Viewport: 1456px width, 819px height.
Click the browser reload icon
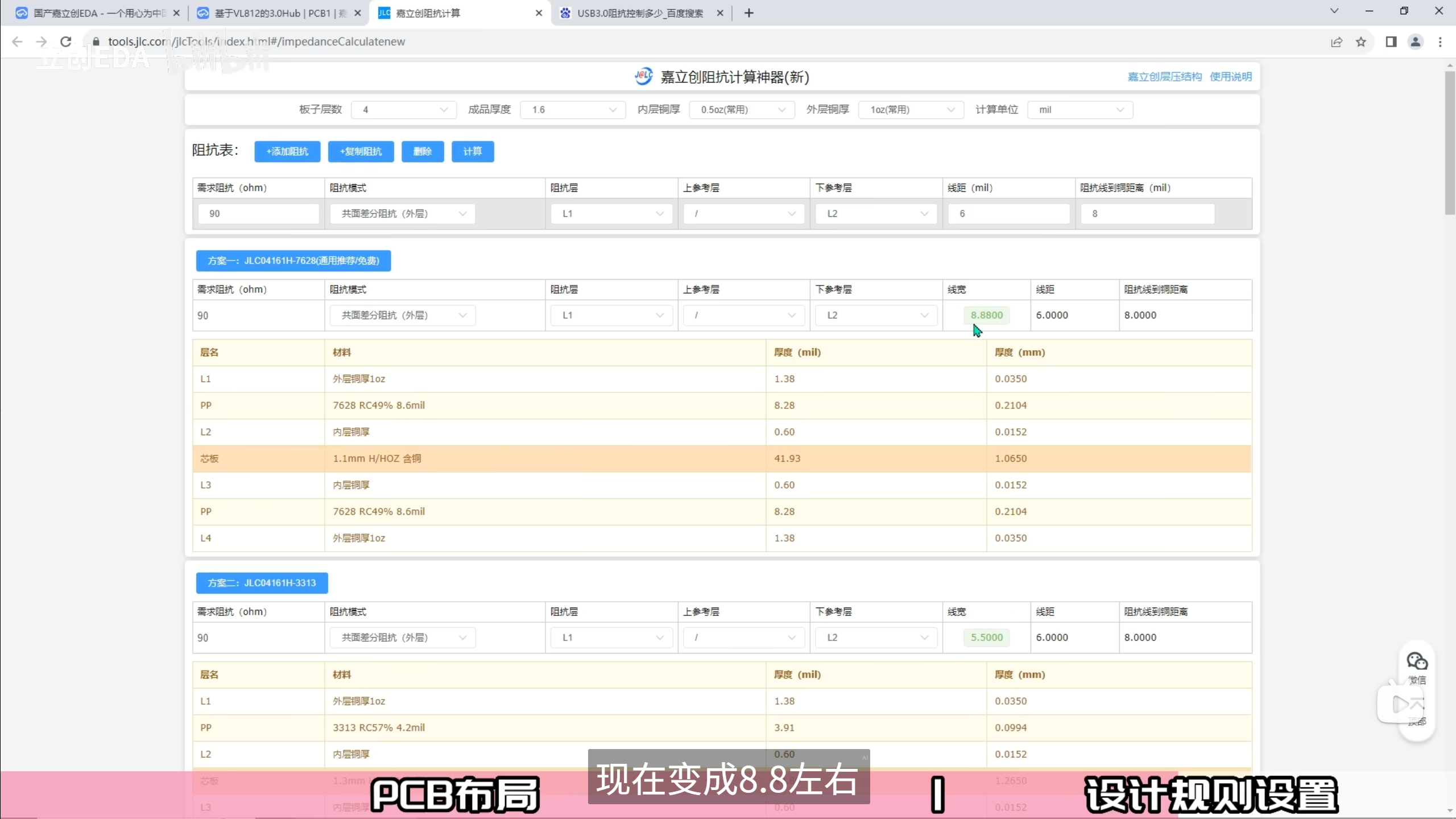point(66,42)
